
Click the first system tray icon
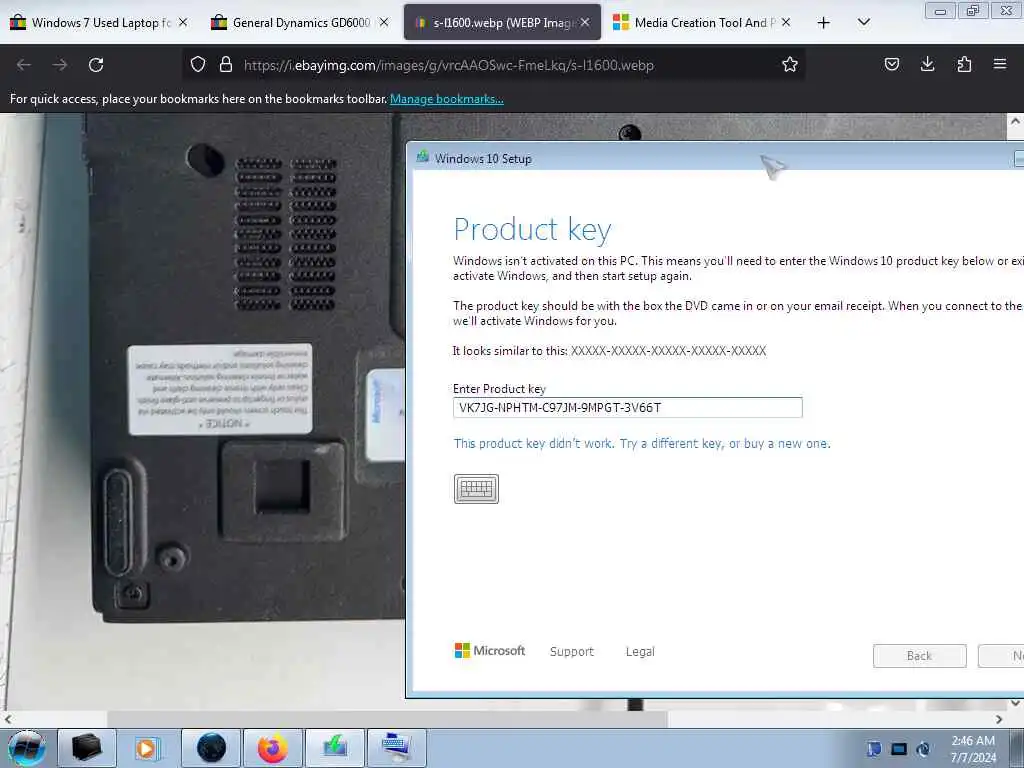pyautogui.click(x=874, y=749)
